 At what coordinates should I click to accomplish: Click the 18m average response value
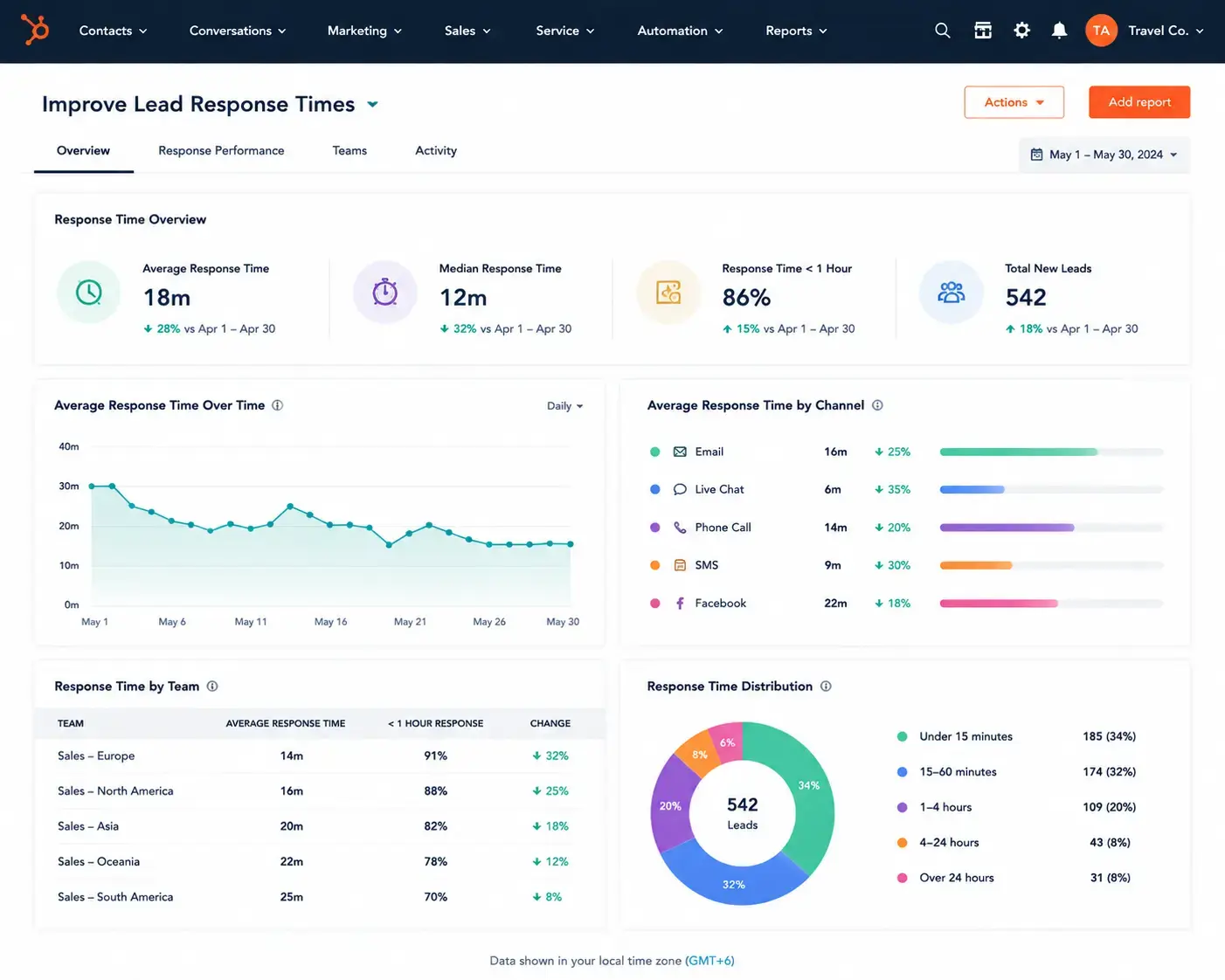(x=167, y=298)
